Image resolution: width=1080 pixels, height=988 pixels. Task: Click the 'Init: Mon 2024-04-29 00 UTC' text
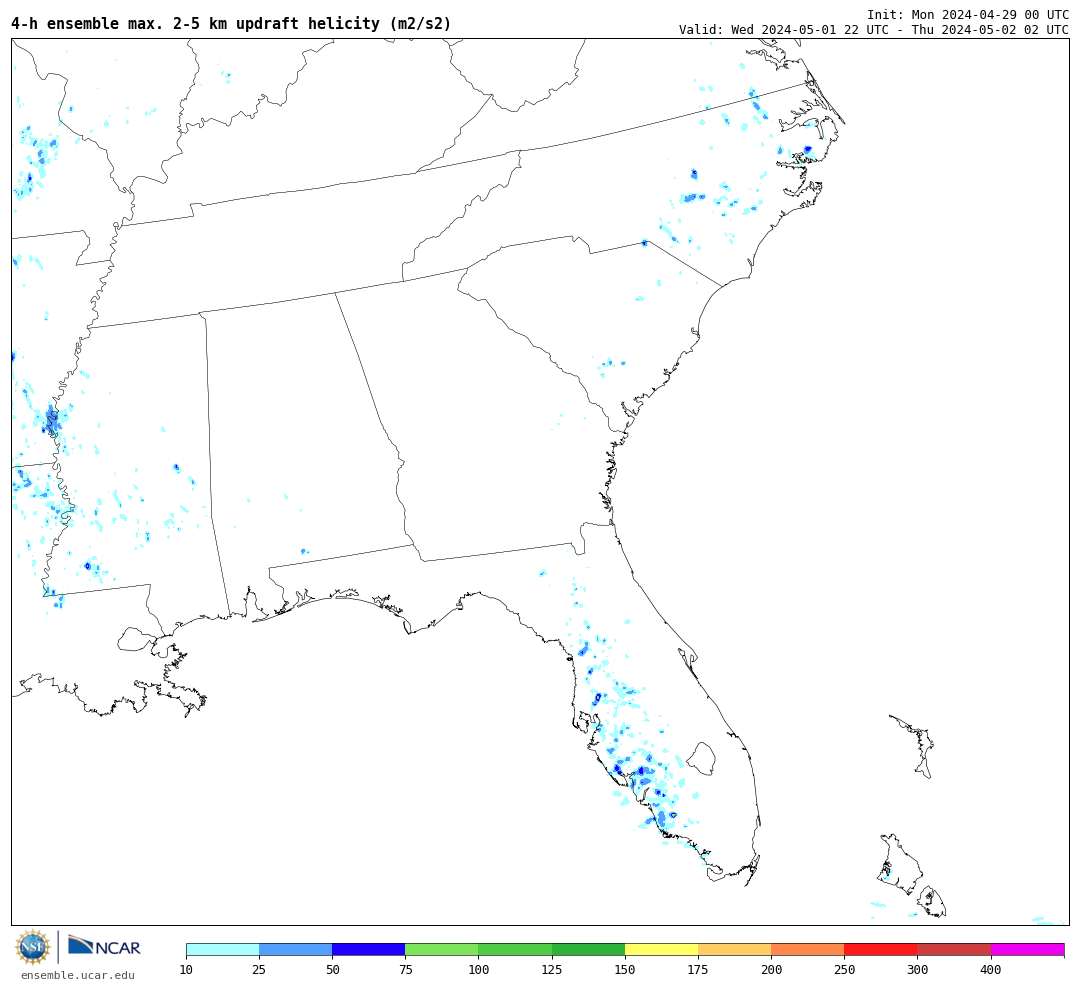[968, 14]
